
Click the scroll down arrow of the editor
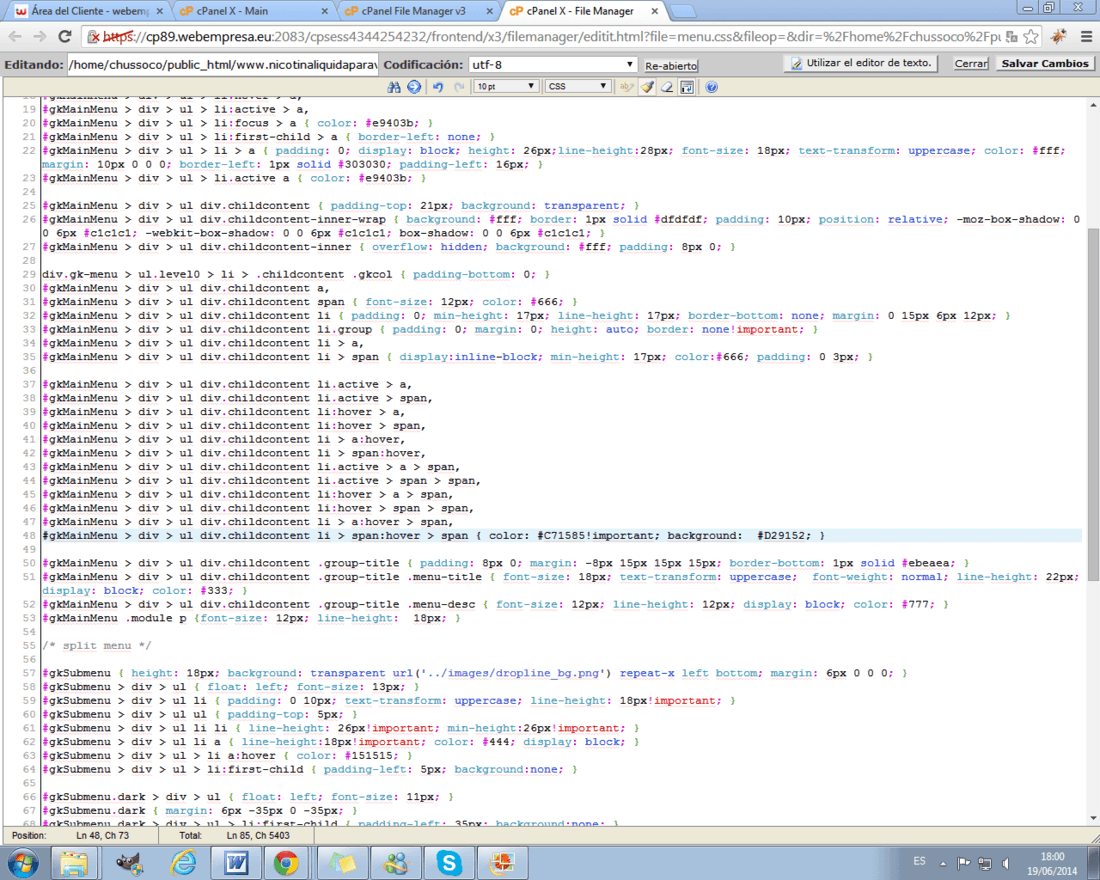click(1094, 818)
